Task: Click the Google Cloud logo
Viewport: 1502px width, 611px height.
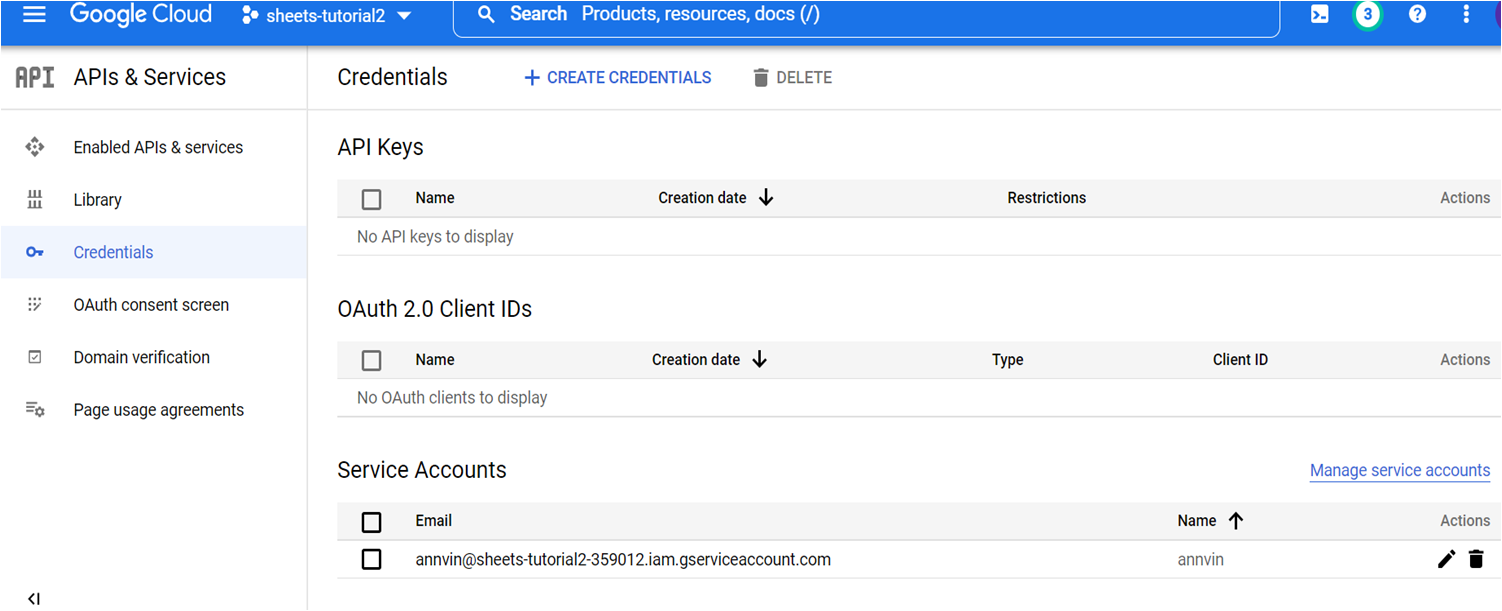Action: [x=141, y=15]
